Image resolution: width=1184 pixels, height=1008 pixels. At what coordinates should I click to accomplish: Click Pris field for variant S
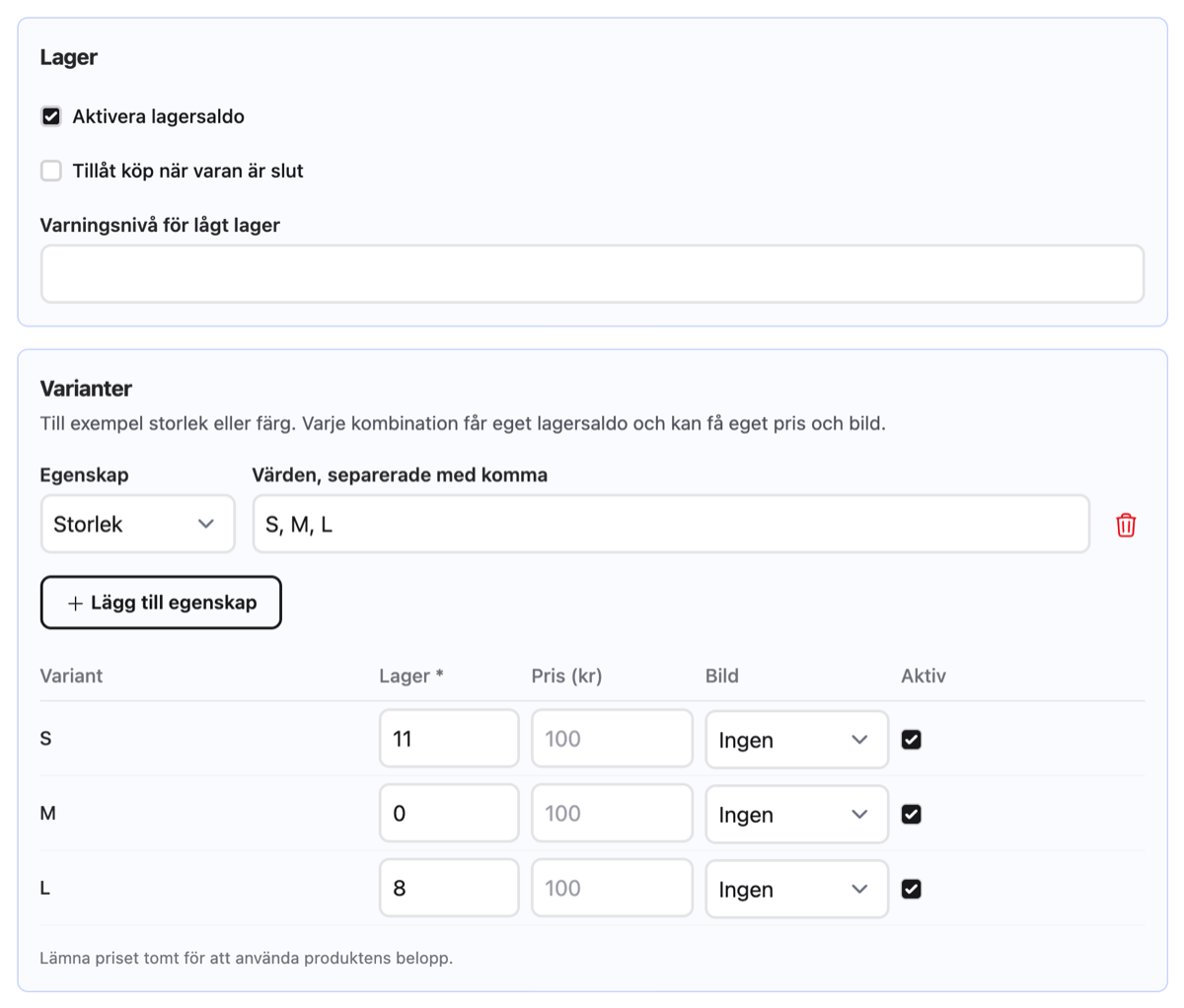tap(612, 739)
